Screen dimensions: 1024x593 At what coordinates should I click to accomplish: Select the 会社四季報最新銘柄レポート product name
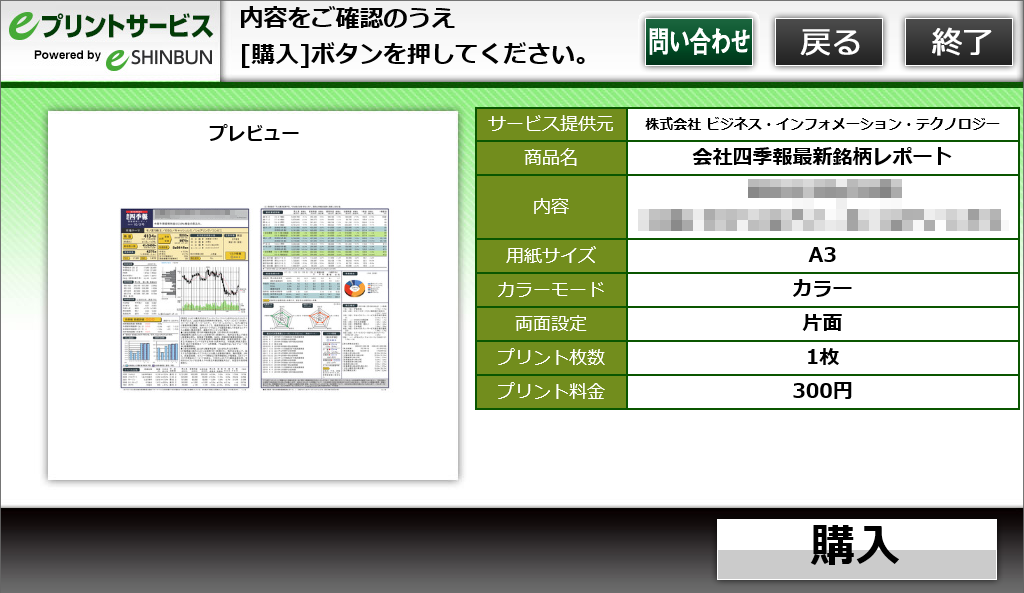(x=822, y=157)
